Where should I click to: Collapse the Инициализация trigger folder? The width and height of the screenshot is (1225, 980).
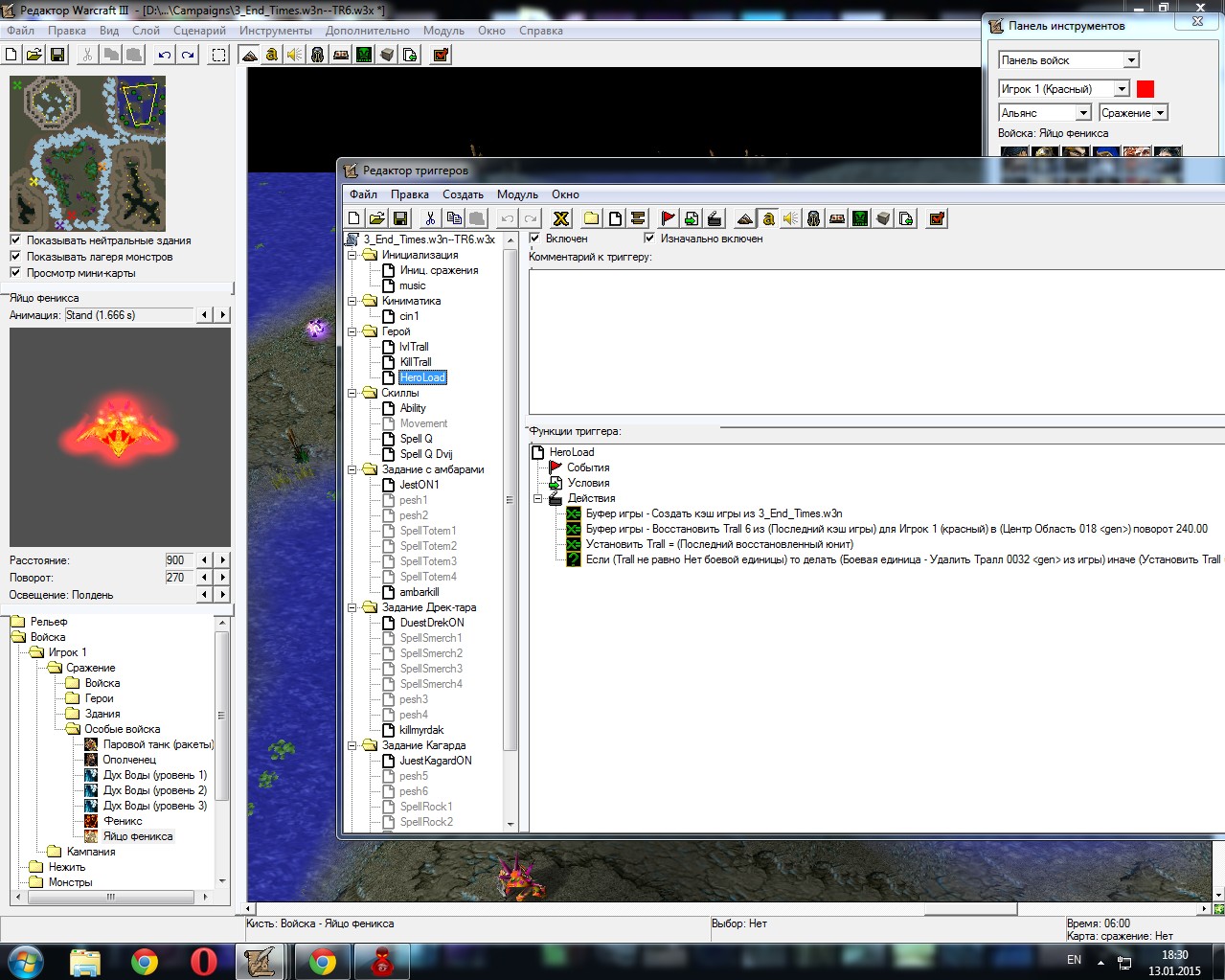352,255
